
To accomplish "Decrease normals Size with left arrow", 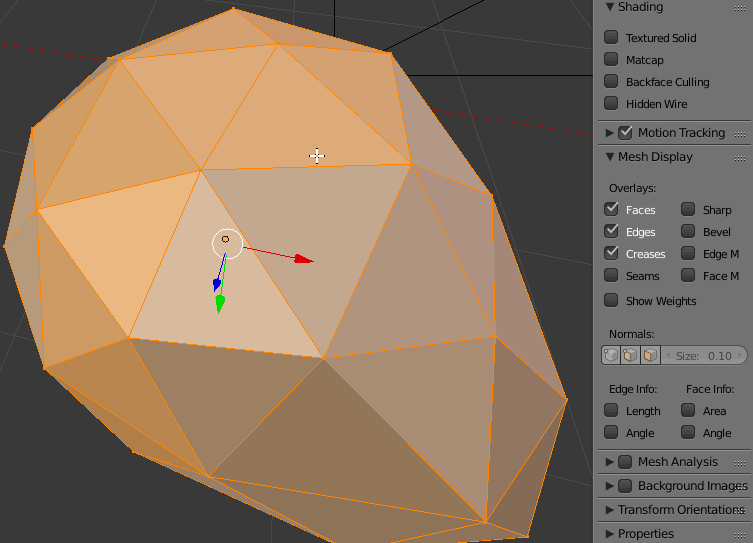I will click(668, 356).
